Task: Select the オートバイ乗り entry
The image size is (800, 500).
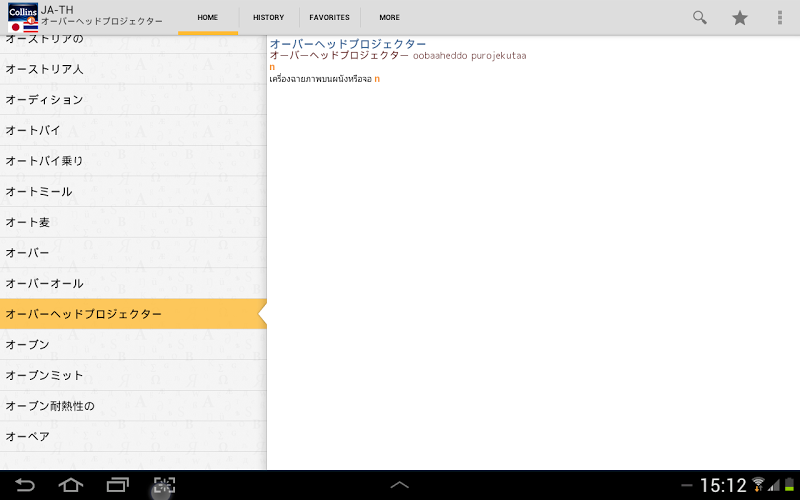Action: pyautogui.click(x=133, y=161)
